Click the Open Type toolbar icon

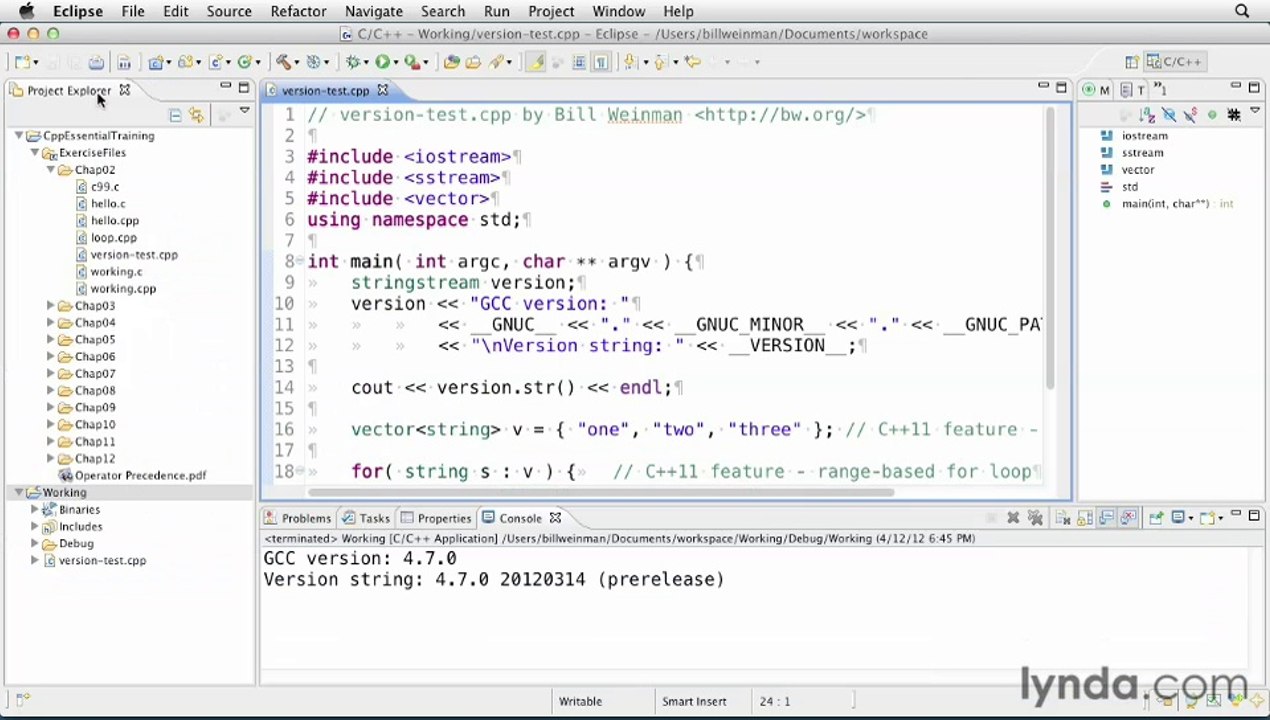tap(451, 62)
